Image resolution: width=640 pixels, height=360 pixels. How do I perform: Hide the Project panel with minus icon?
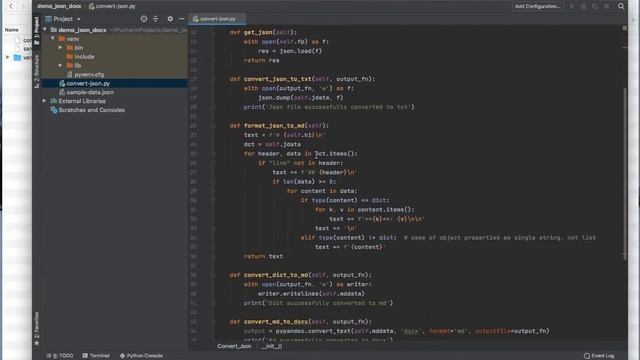pos(181,19)
